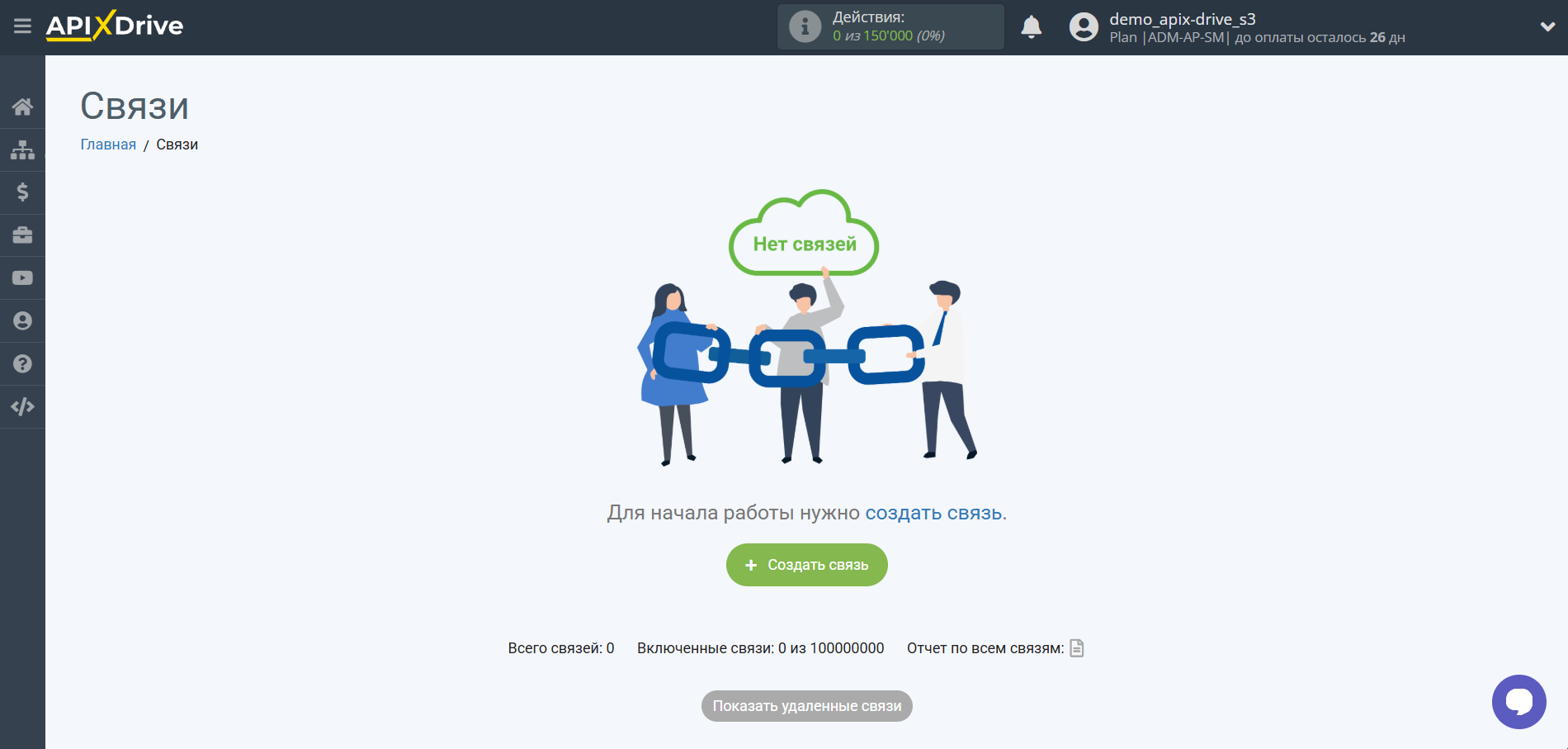The image size is (1568, 749).
Task: Click Включенные связи: 0 из 100000000 text
Action: coord(760,648)
